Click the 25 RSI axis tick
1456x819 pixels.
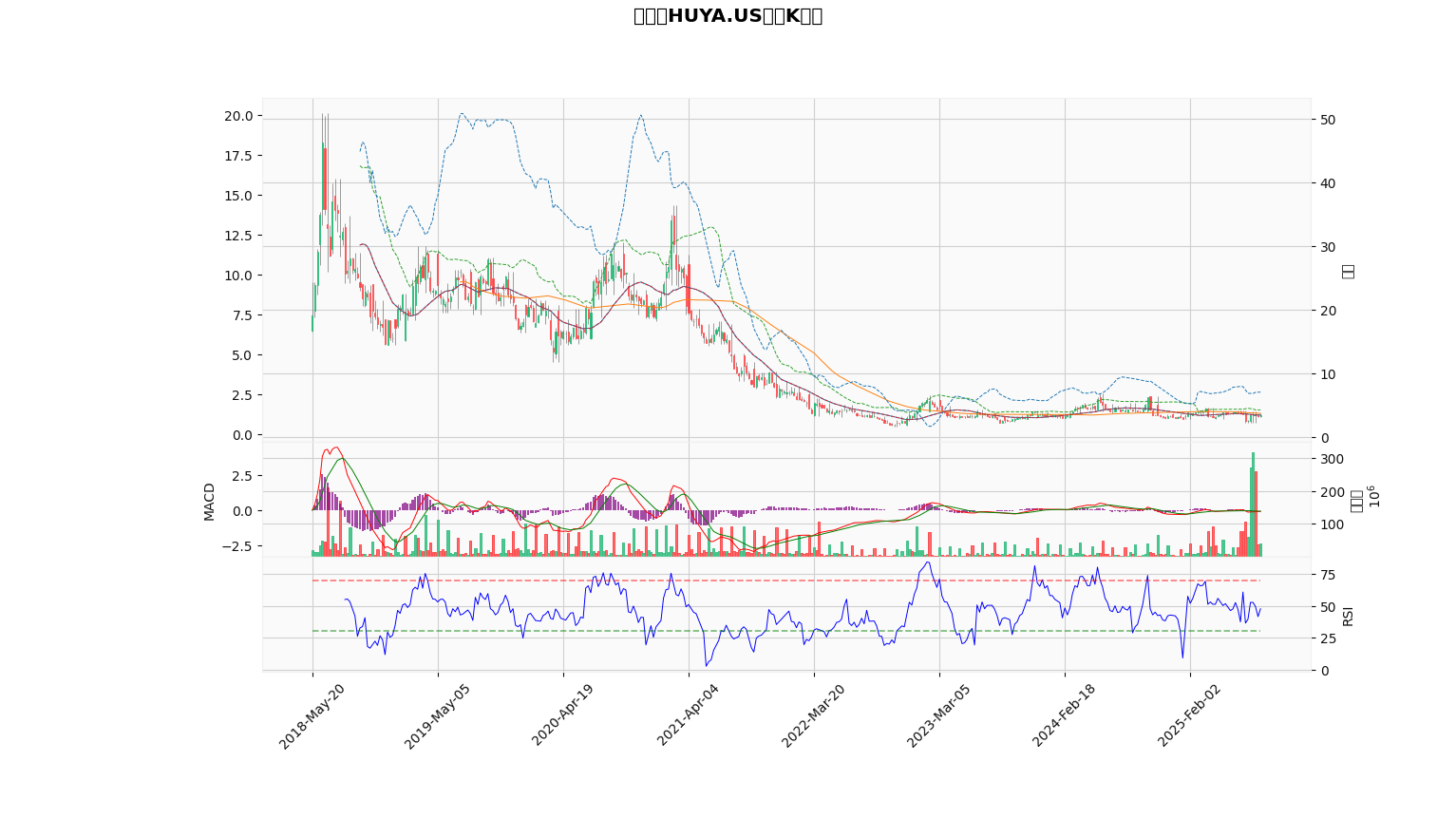point(1328,638)
